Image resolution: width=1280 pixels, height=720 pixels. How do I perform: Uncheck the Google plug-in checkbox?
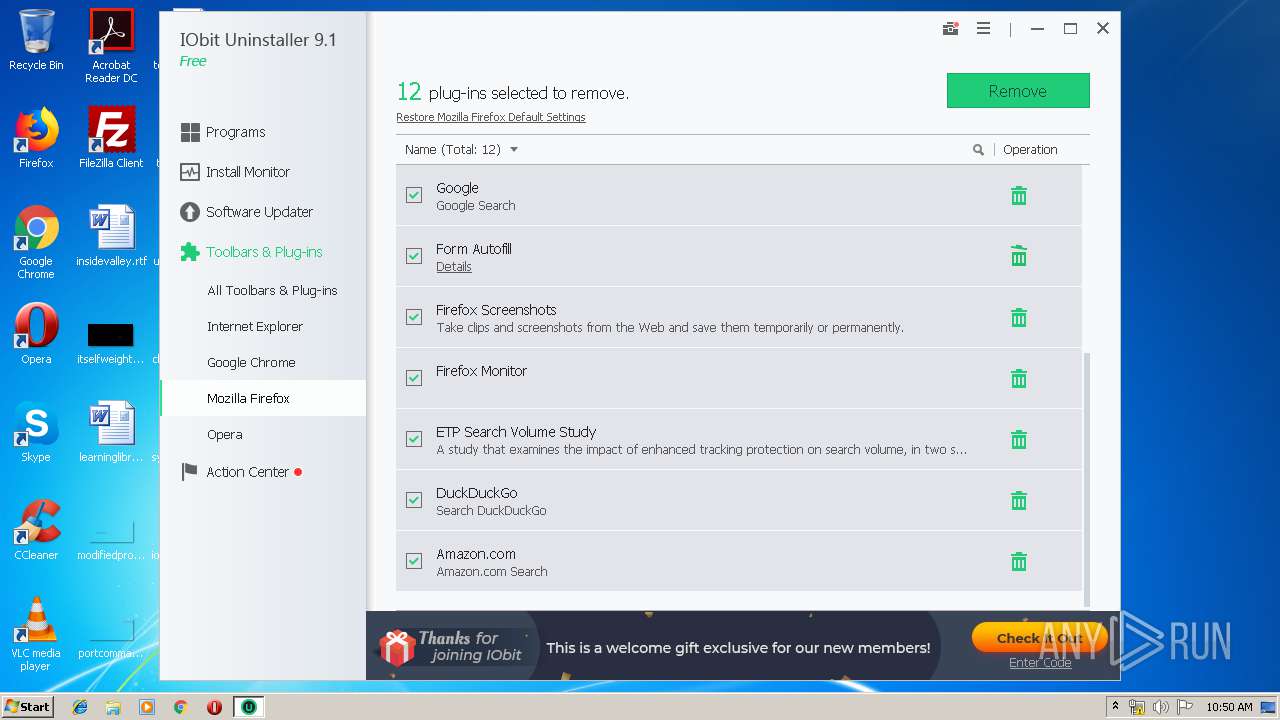click(414, 195)
